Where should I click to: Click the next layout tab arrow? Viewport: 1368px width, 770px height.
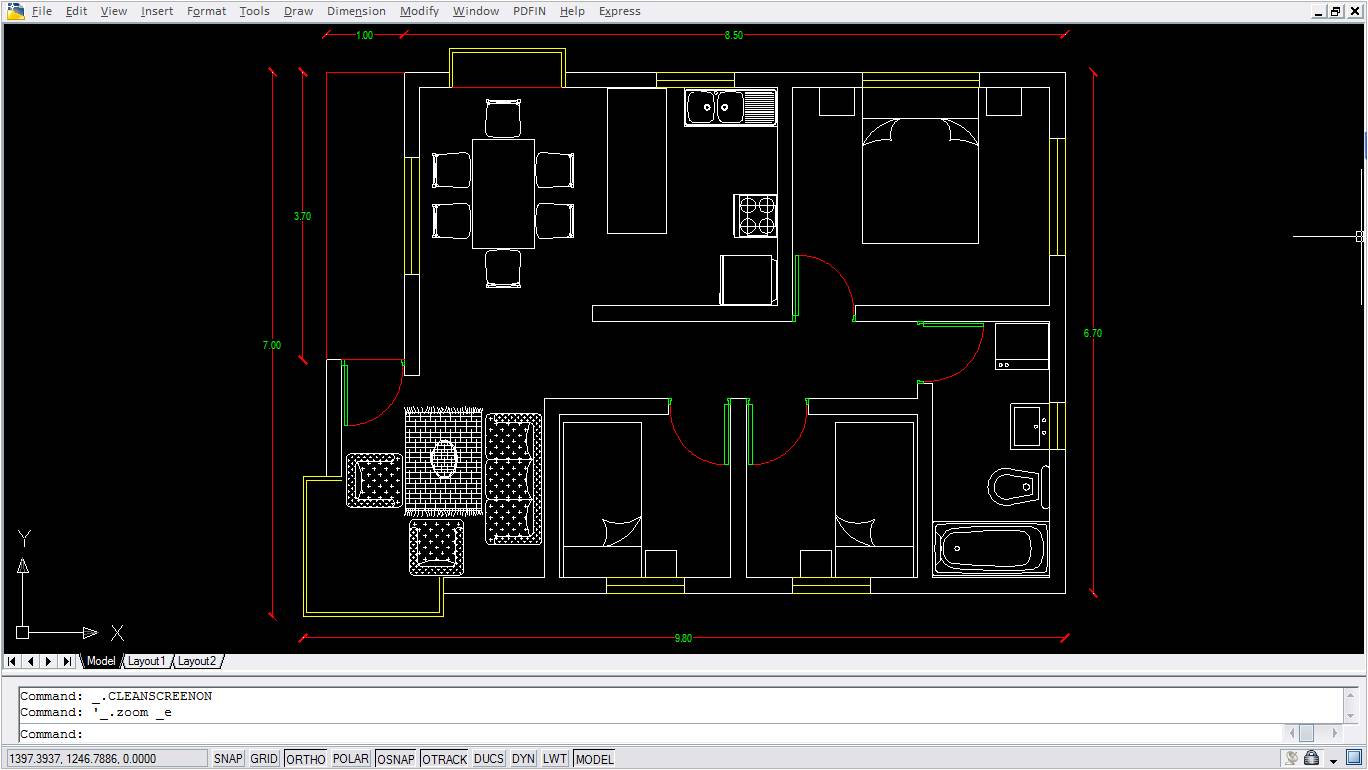(x=48, y=661)
